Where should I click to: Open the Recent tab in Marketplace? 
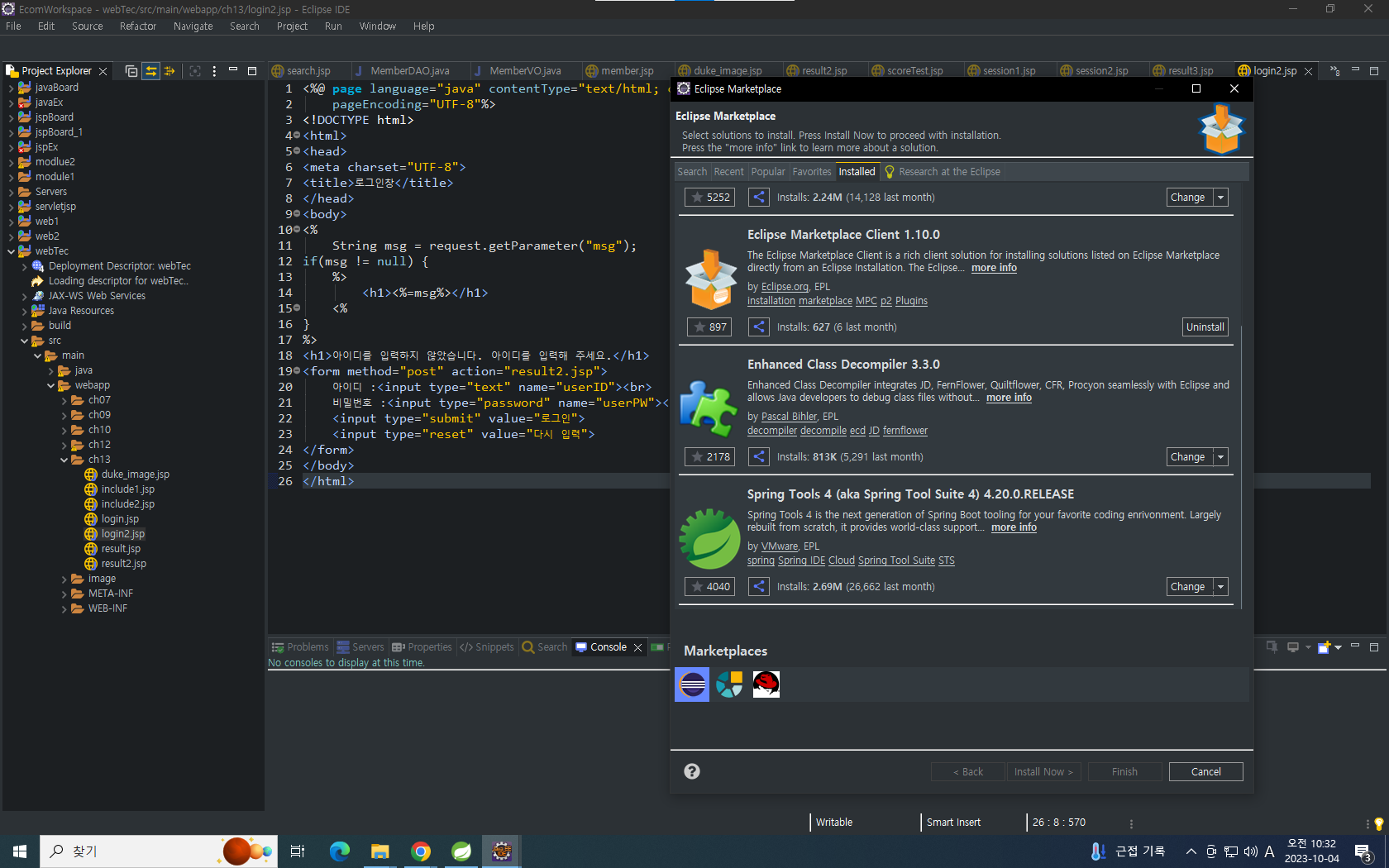tap(728, 172)
